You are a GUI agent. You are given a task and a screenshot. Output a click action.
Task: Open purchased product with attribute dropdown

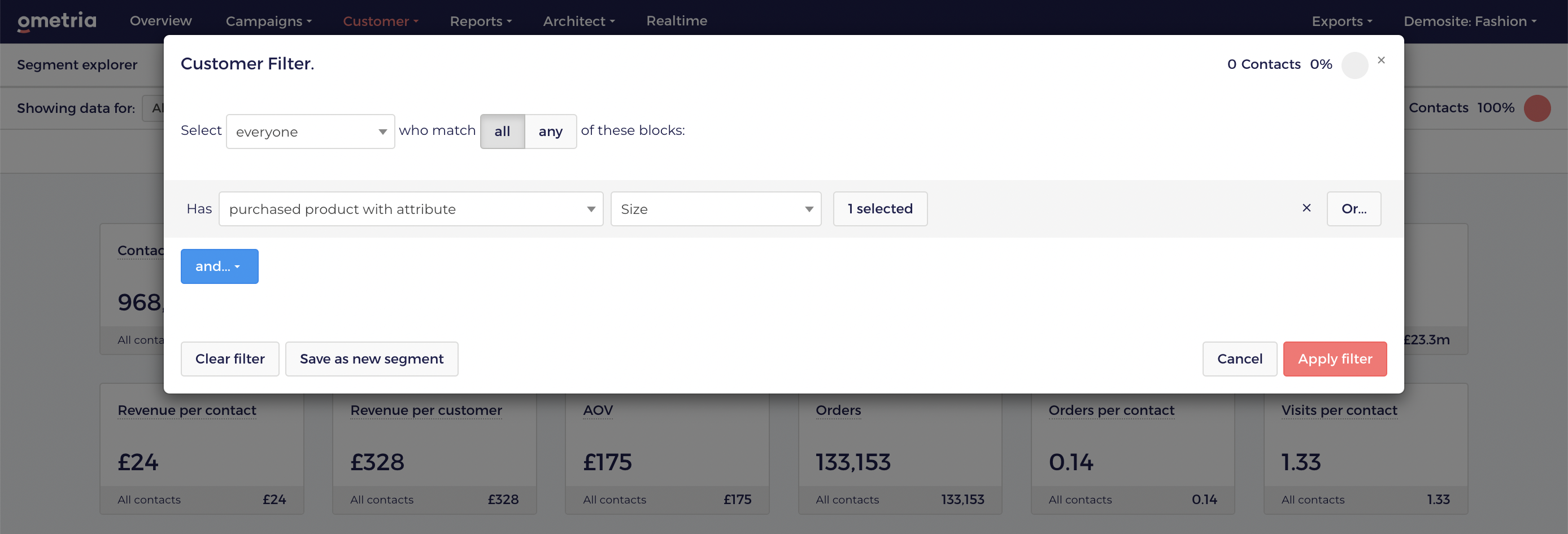coord(411,209)
